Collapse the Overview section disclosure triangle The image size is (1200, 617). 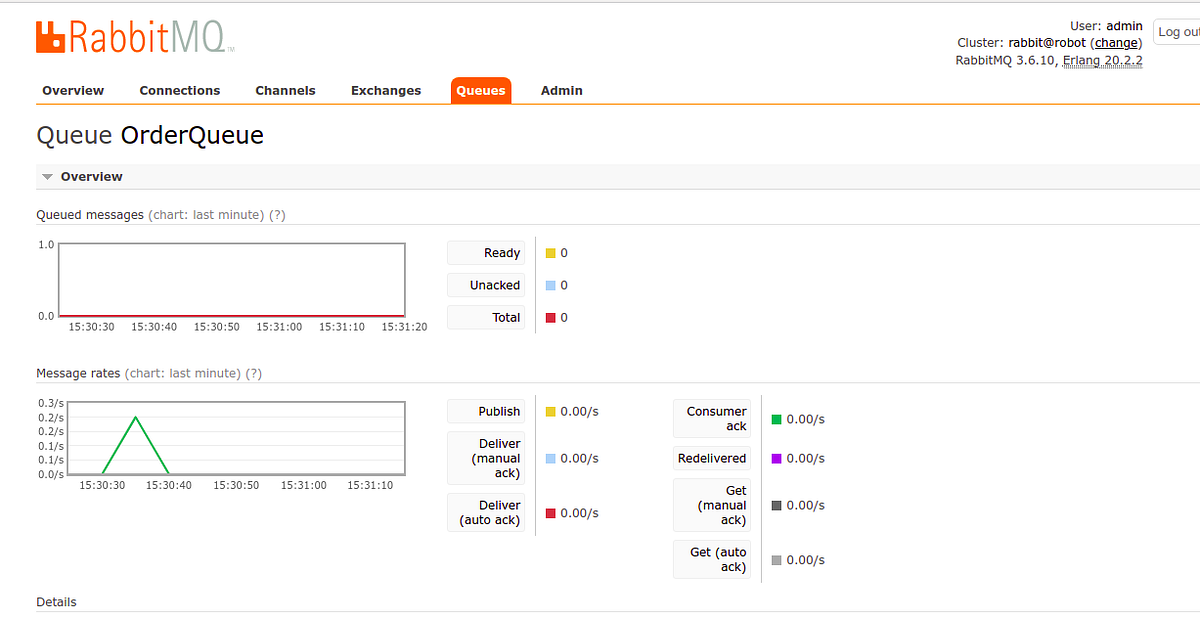[x=47, y=176]
